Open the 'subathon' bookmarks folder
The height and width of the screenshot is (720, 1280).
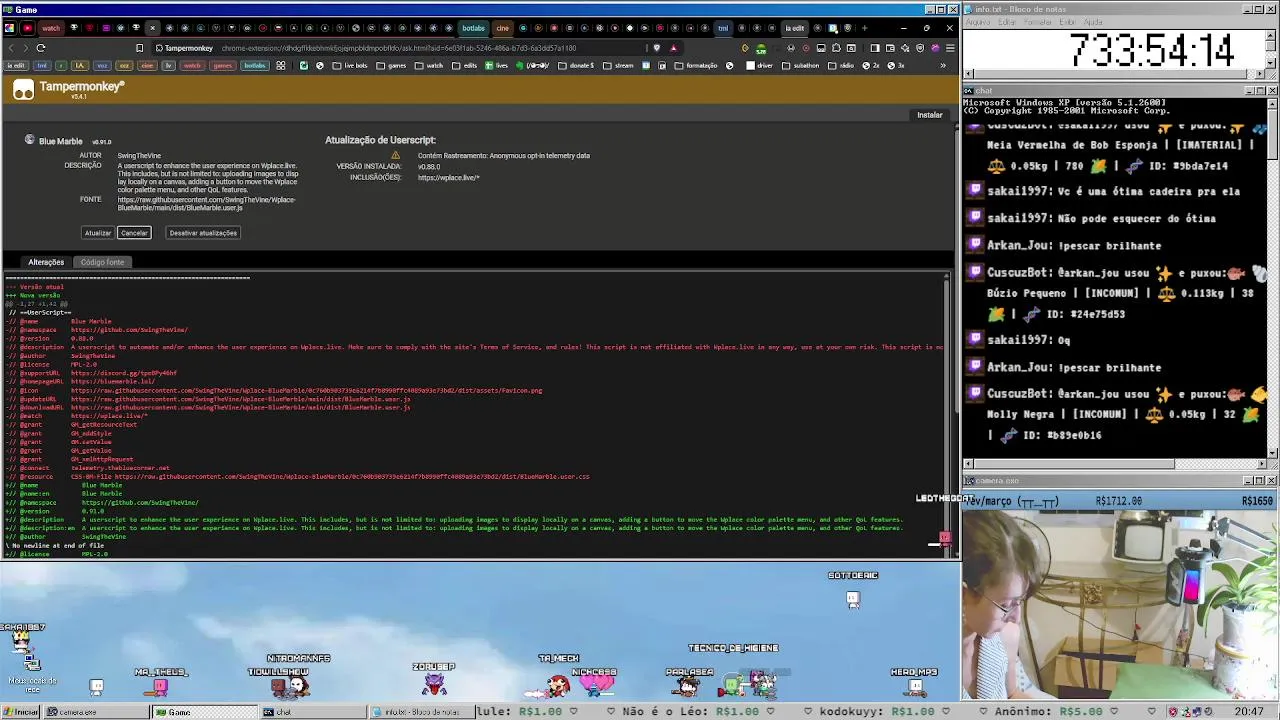pos(800,66)
